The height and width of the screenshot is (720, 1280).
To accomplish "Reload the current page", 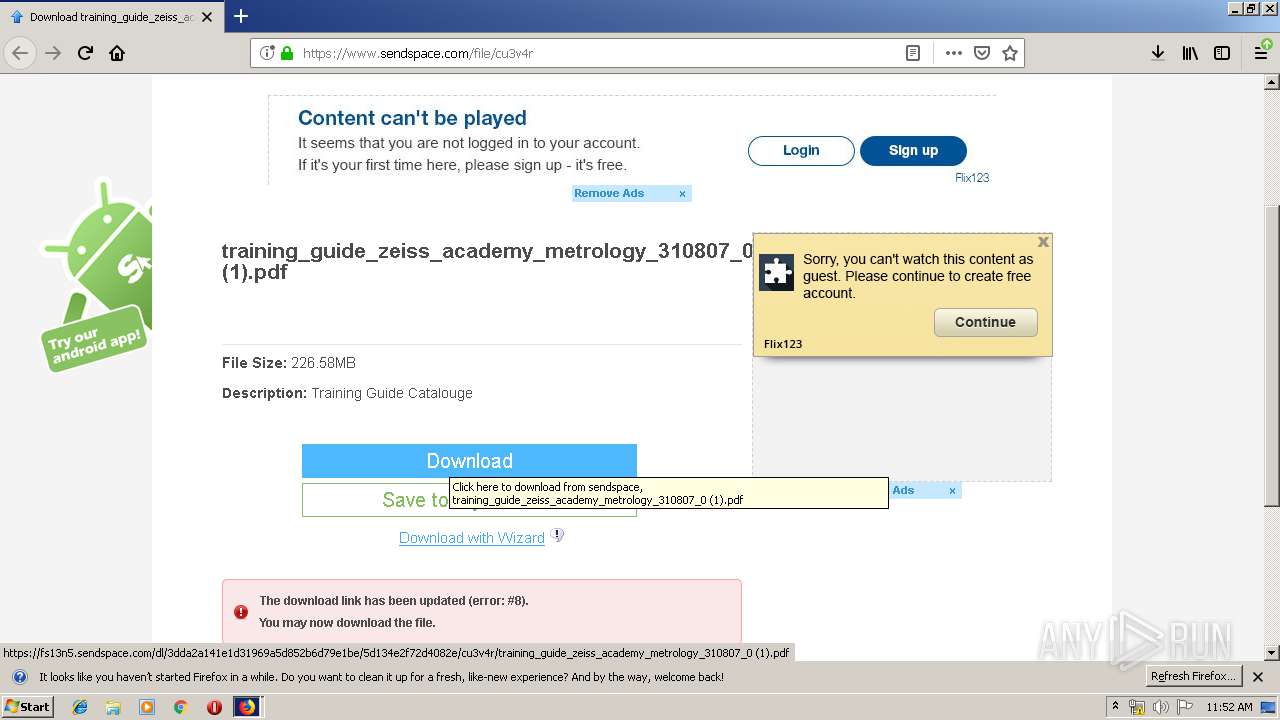I will 85,53.
